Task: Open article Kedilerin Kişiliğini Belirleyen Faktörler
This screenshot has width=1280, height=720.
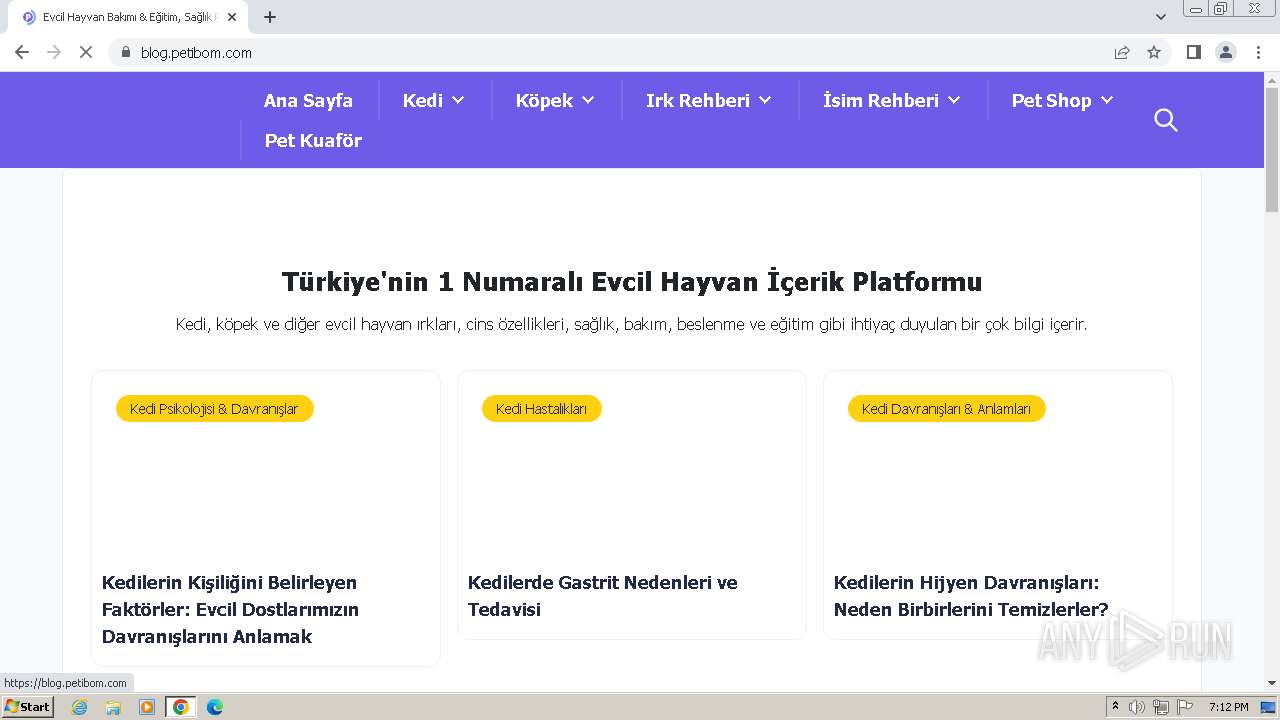Action: click(231, 609)
